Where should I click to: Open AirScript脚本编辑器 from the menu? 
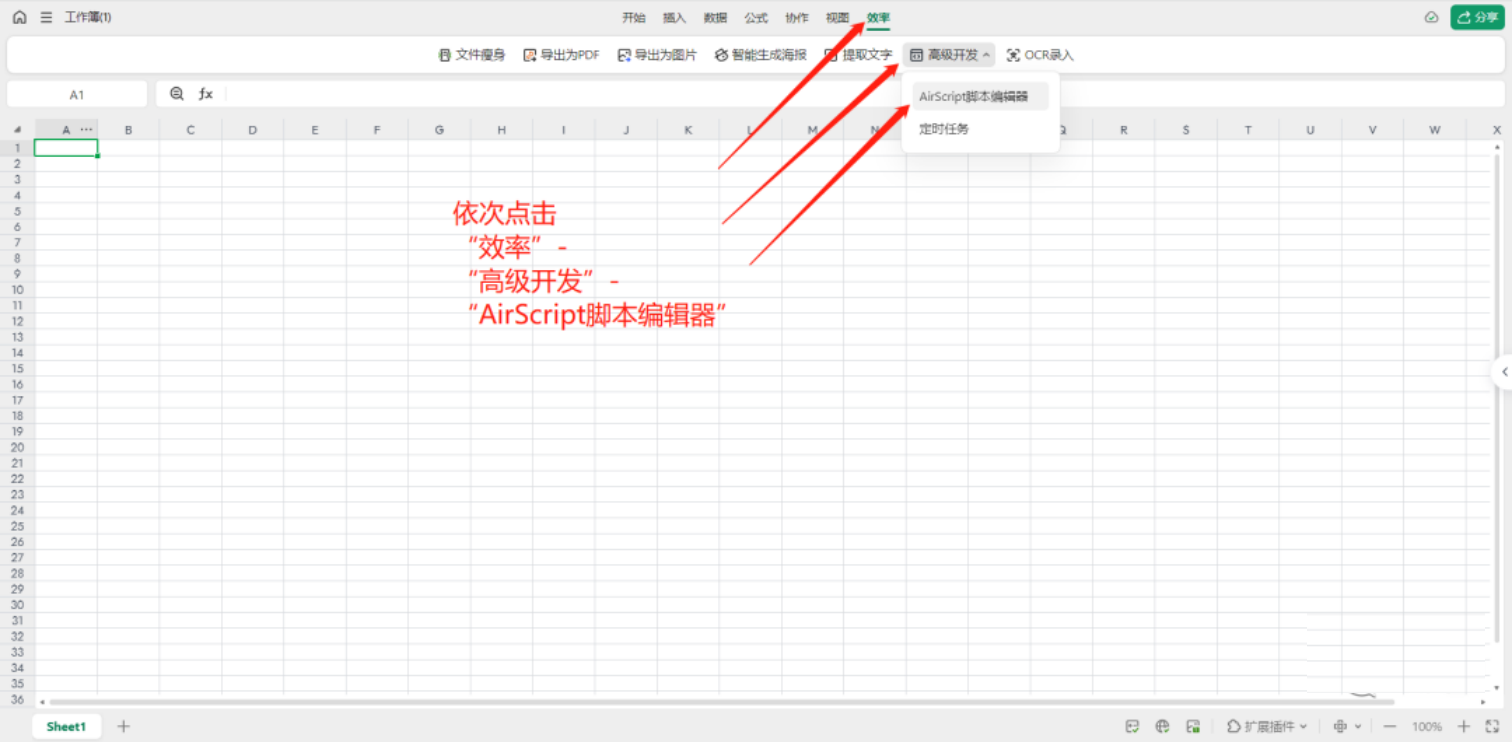pyautogui.click(x=980, y=97)
